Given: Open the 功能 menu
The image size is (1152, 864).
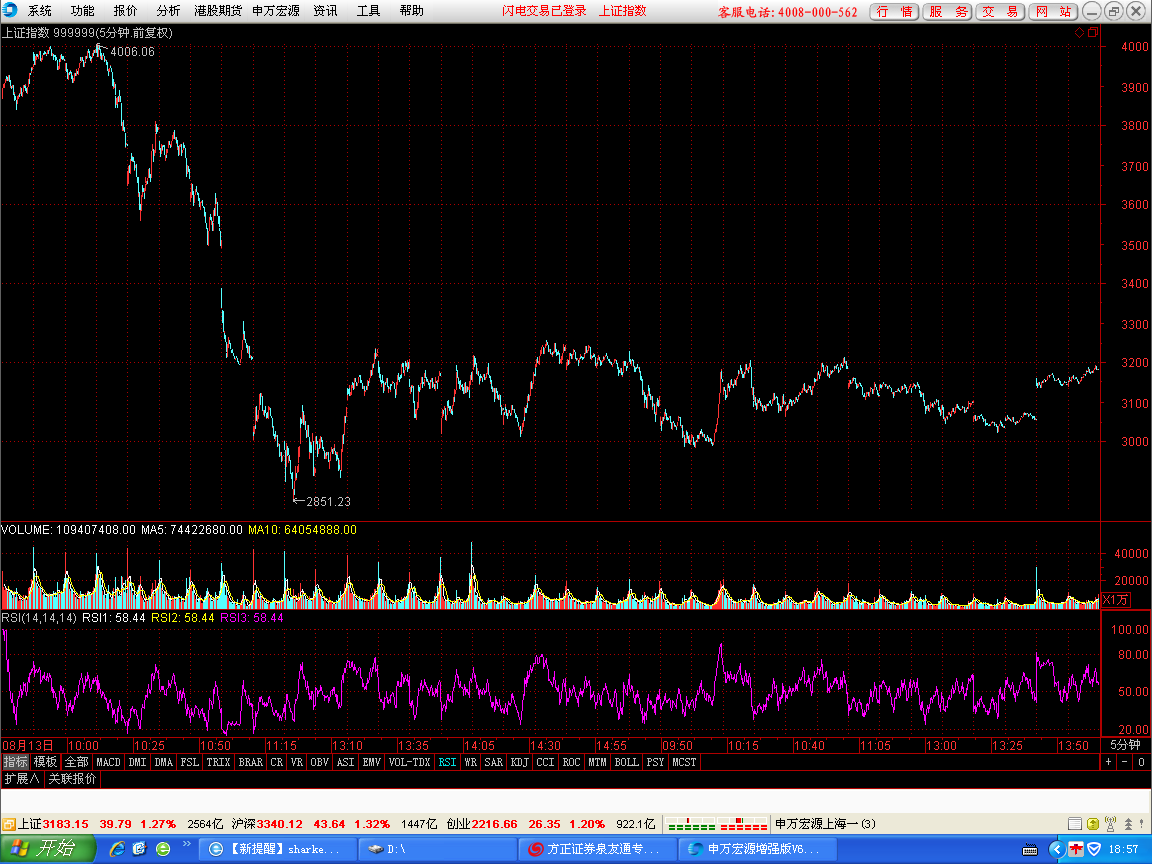Looking at the screenshot, I should click(82, 11).
